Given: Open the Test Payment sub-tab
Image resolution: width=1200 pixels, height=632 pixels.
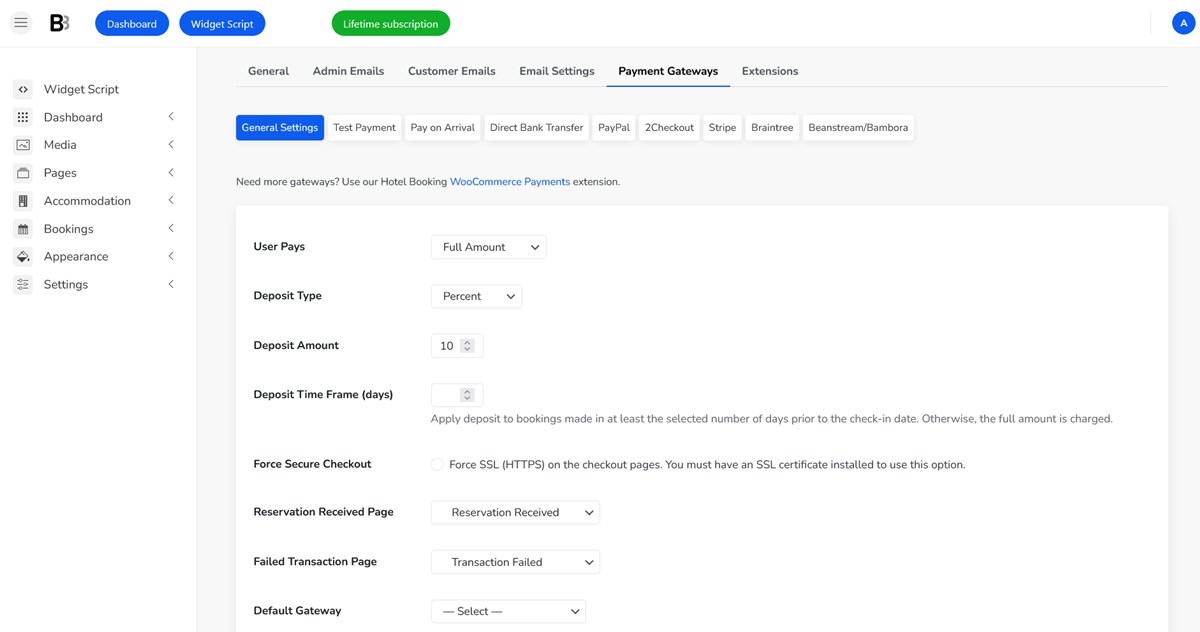Looking at the screenshot, I should (x=364, y=128).
